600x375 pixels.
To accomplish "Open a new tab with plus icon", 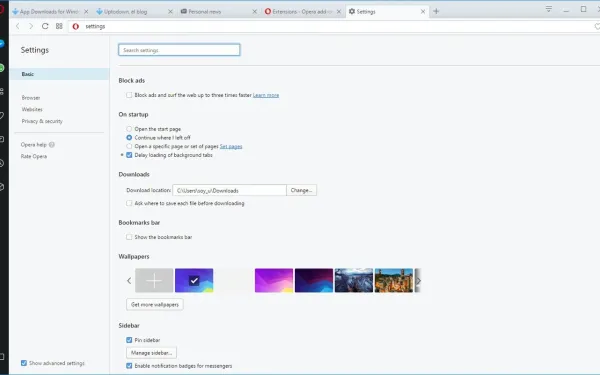I will point(436,11).
